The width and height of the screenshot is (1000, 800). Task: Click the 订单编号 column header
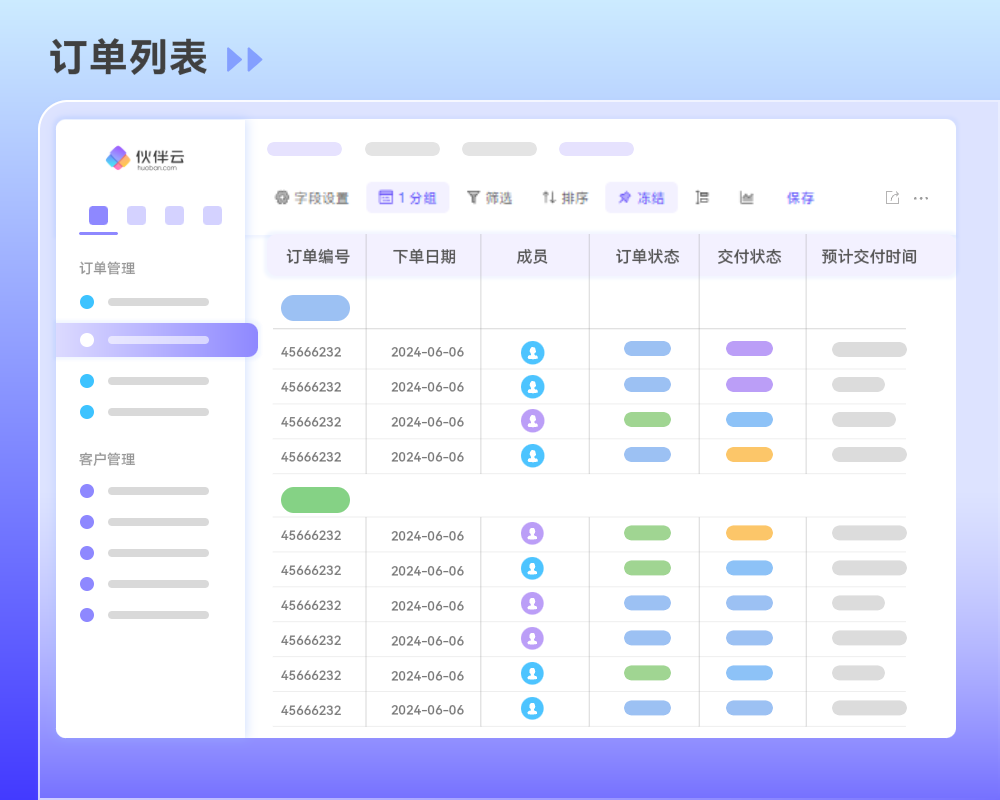point(317,256)
